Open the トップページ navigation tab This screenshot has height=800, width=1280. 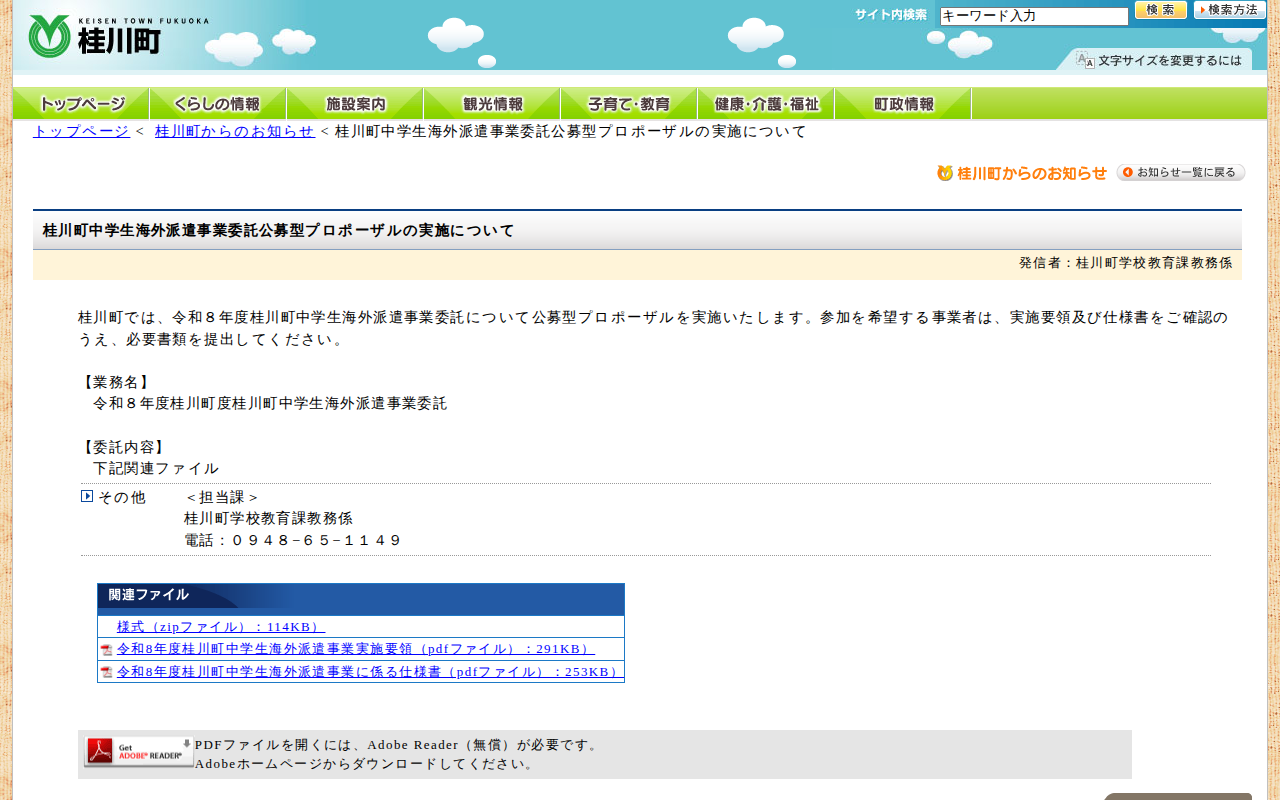point(81,104)
